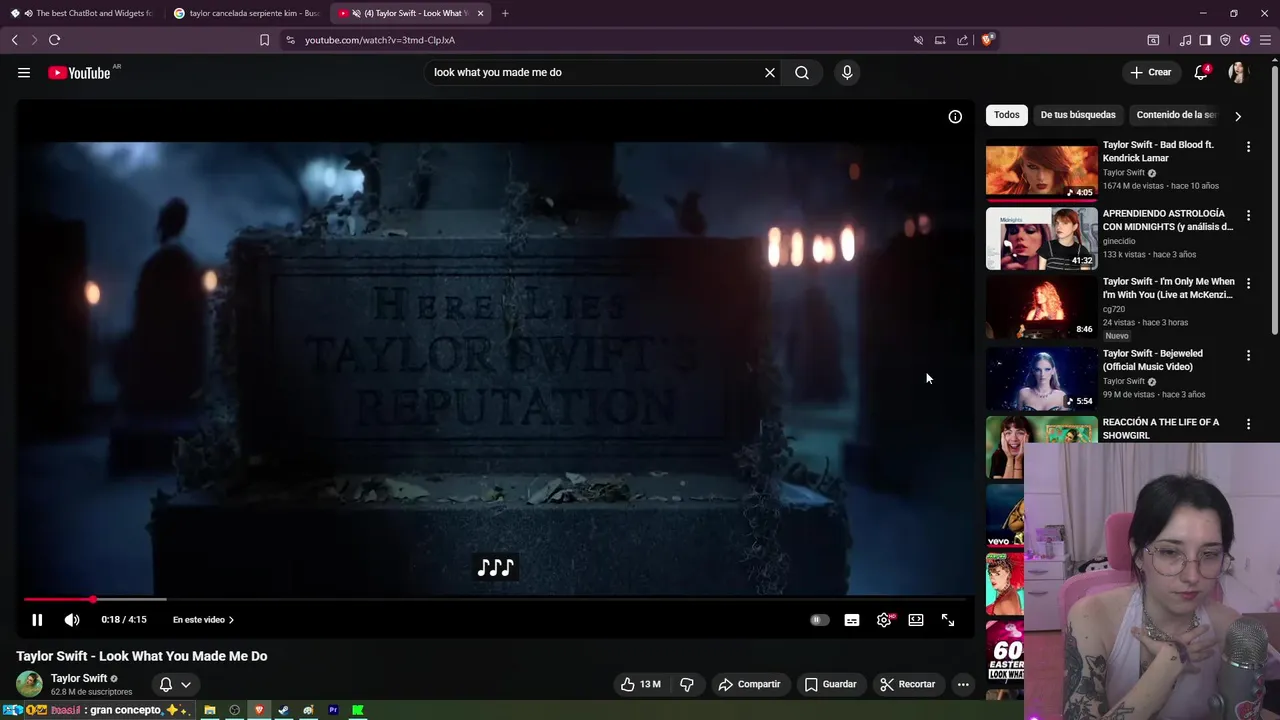
Task: Share the video with Compartir
Action: pyautogui.click(x=749, y=684)
